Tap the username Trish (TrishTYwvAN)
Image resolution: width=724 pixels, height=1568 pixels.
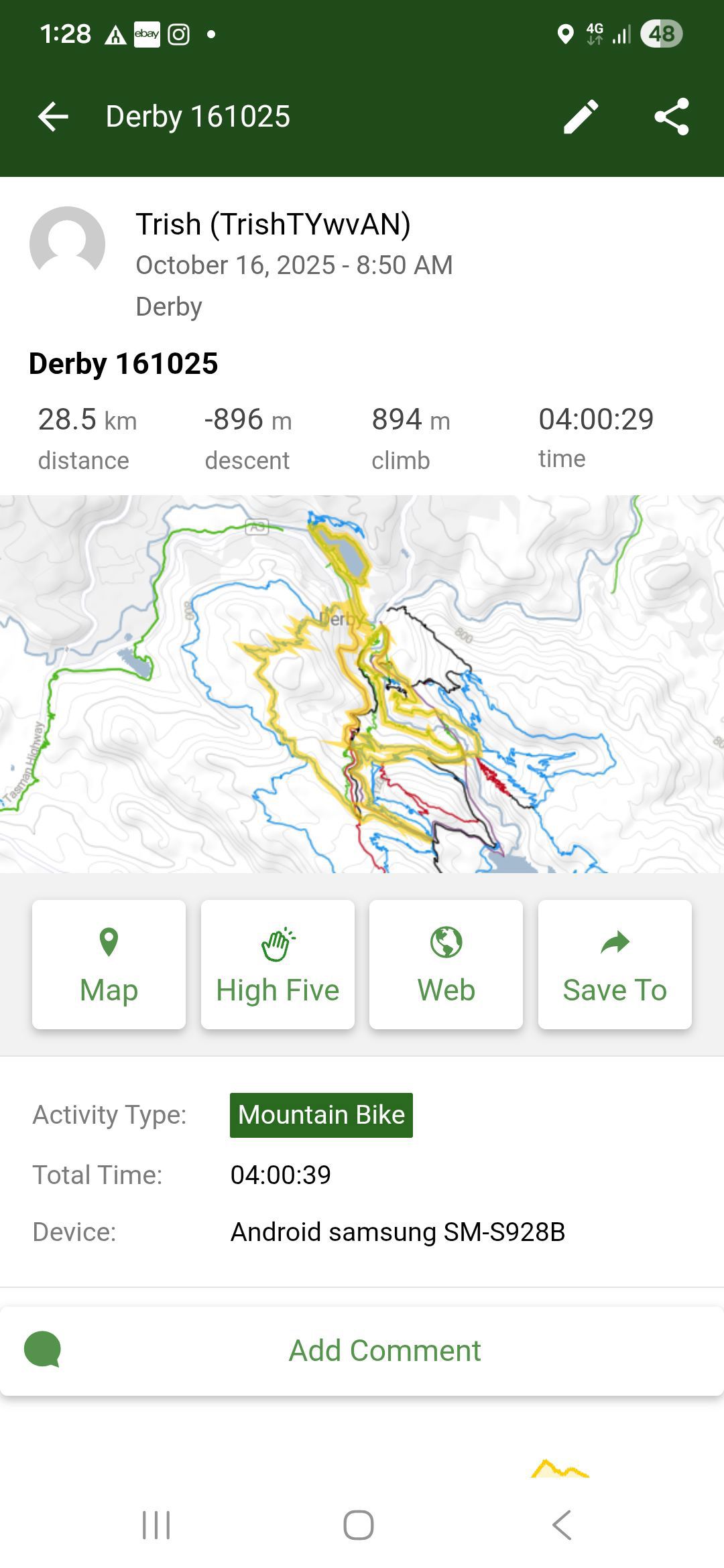273,224
